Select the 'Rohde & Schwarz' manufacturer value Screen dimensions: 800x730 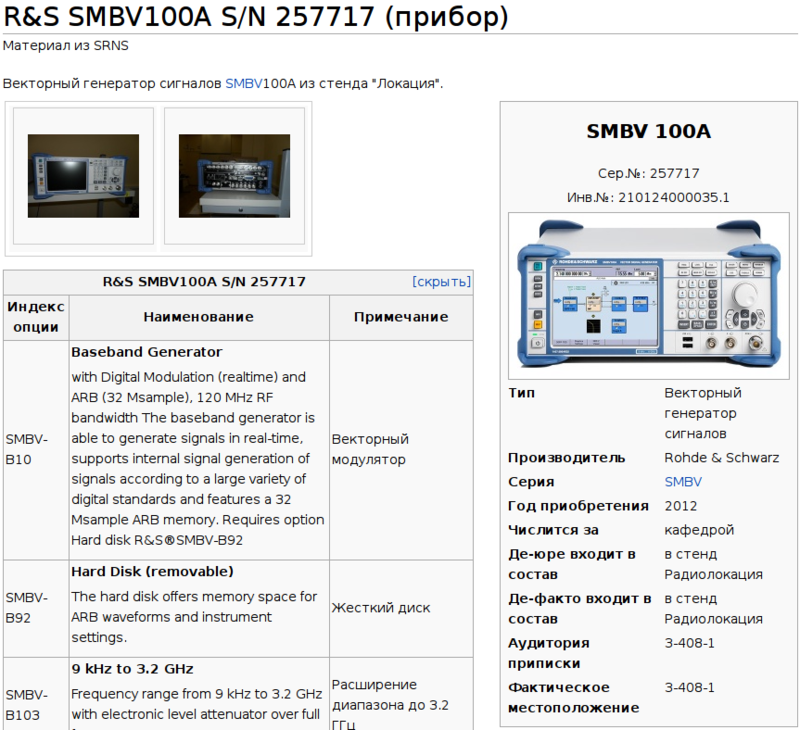(x=721, y=458)
